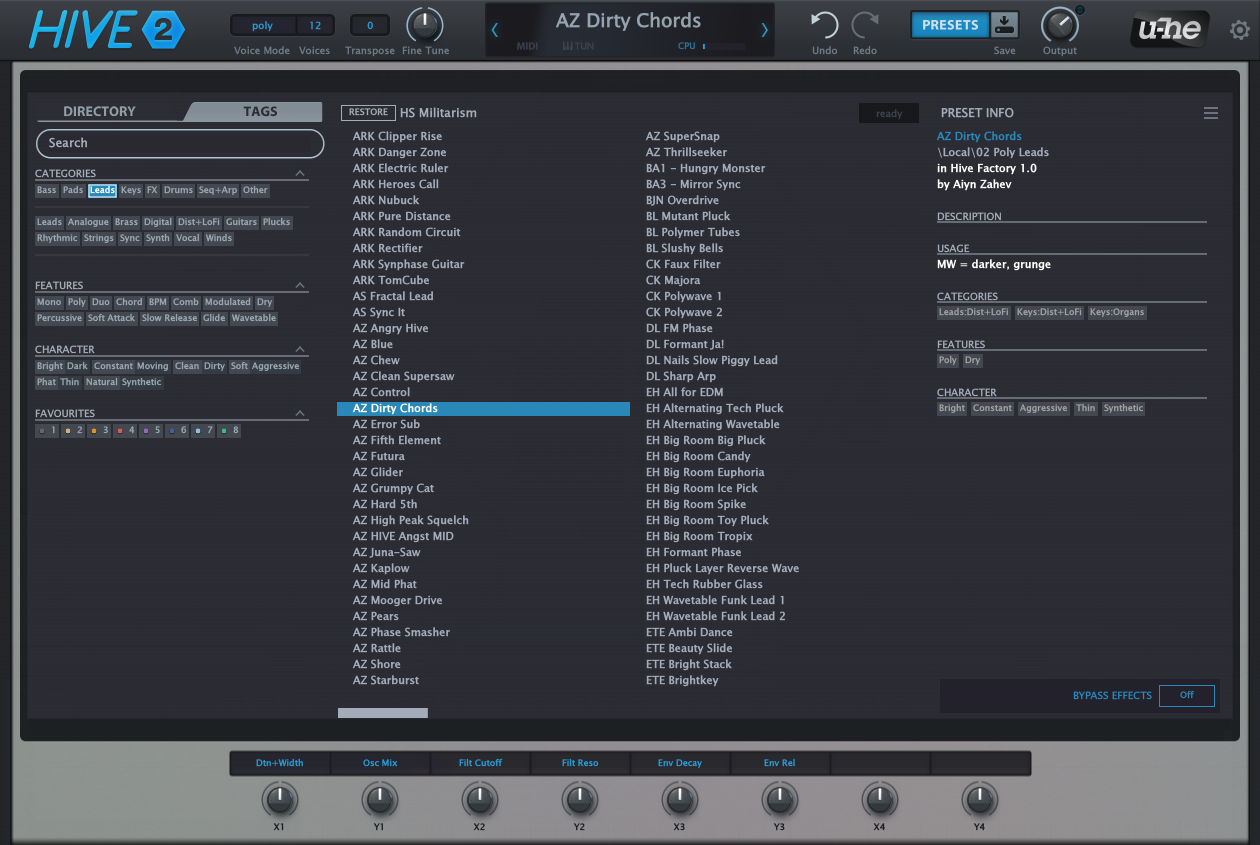Close the browser via Presets button

(x=950, y=25)
